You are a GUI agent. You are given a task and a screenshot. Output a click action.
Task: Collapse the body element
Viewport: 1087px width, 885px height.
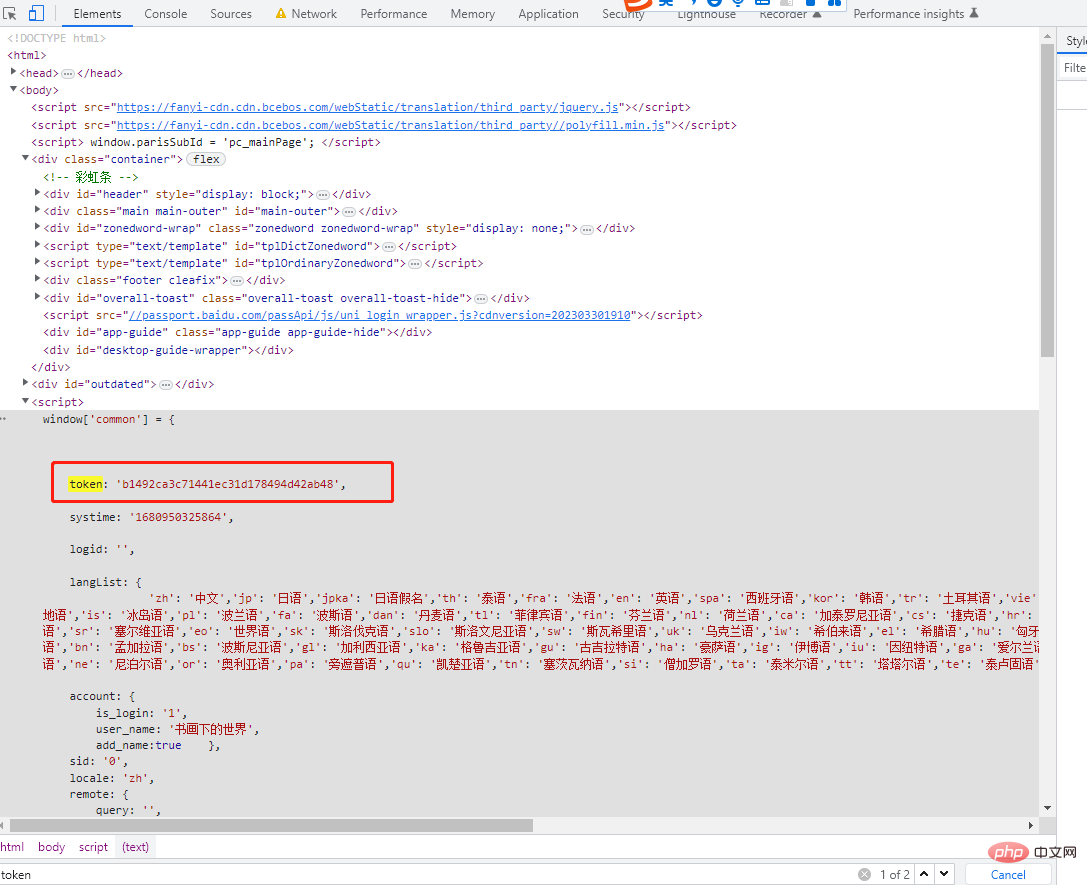13,89
